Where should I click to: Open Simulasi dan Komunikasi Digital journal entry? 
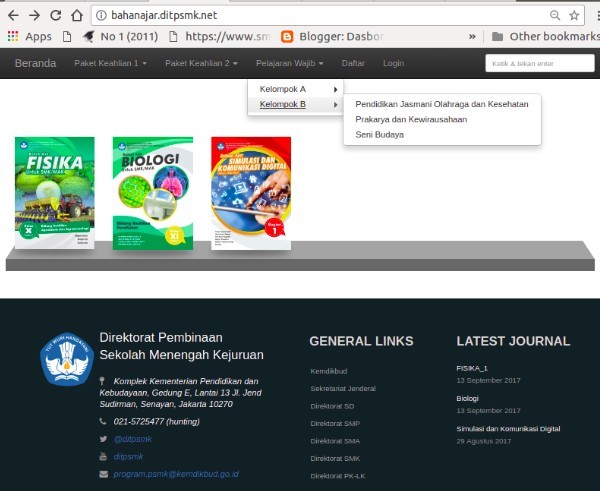tap(508, 429)
